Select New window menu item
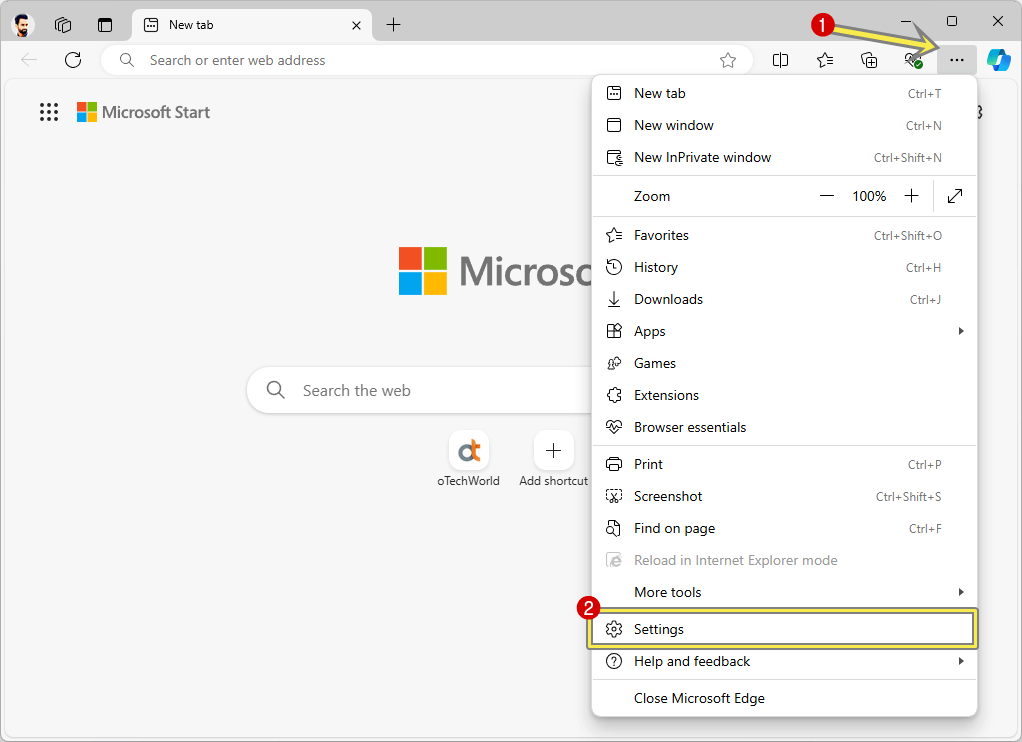Viewport: 1022px width, 742px height. click(784, 125)
